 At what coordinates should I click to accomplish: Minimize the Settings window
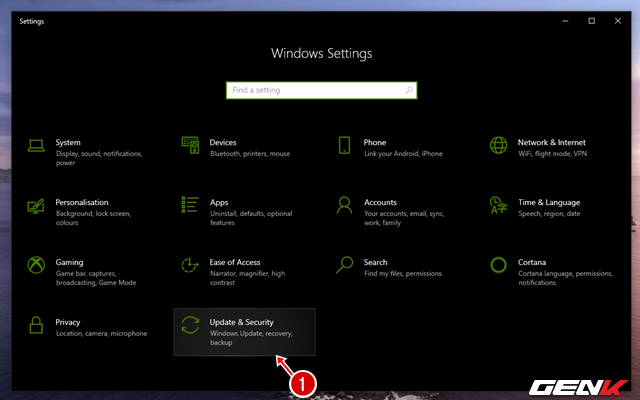(565, 21)
